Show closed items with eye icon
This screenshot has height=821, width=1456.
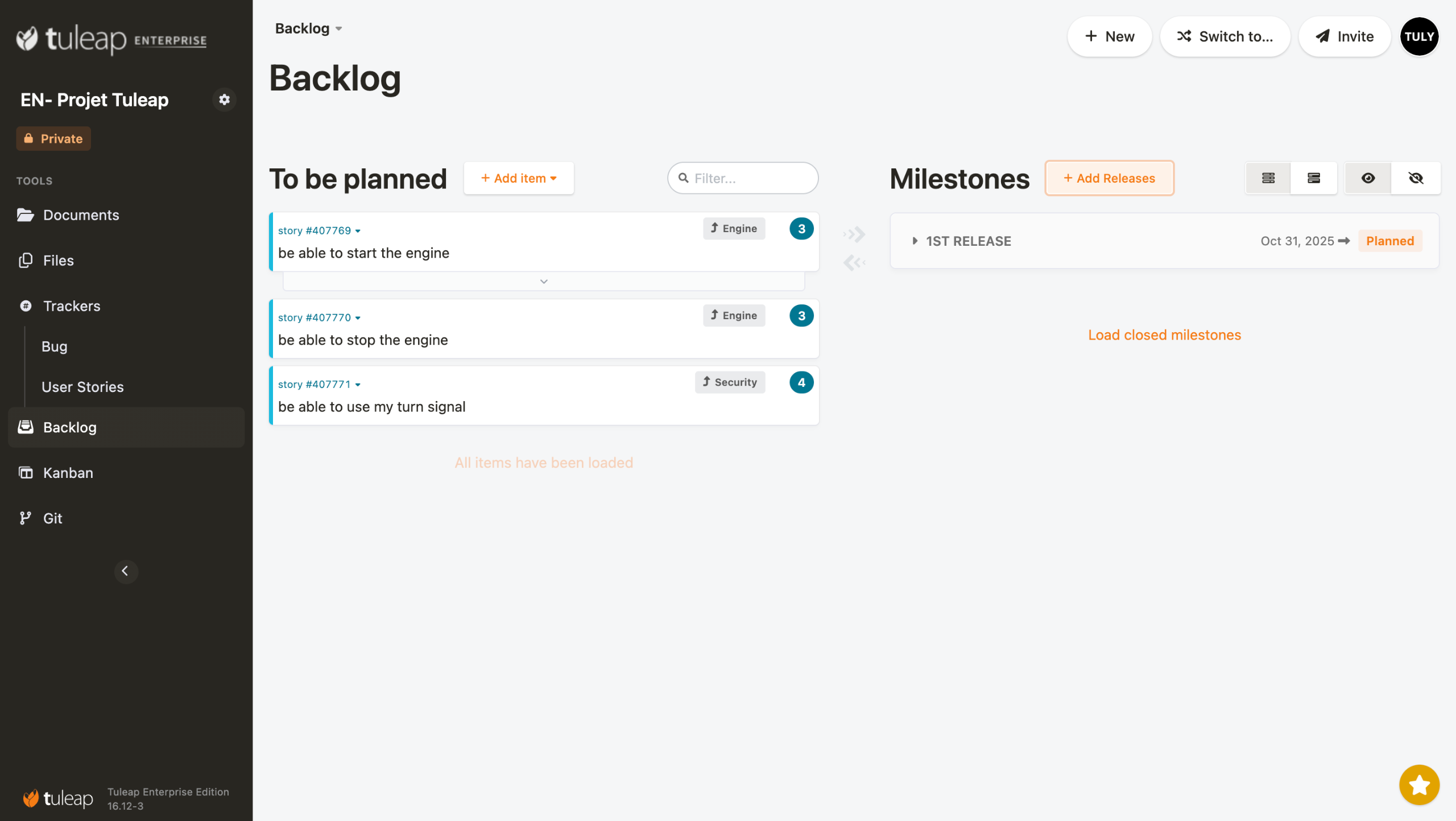pos(1368,178)
